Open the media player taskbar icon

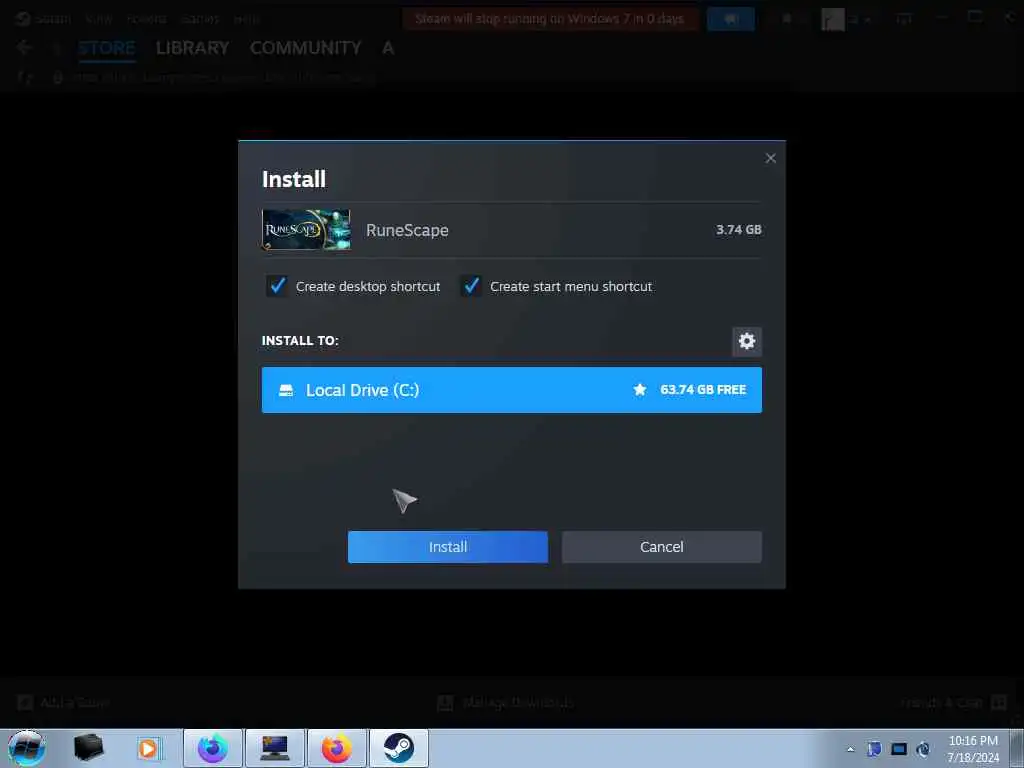pyautogui.click(x=148, y=748)
